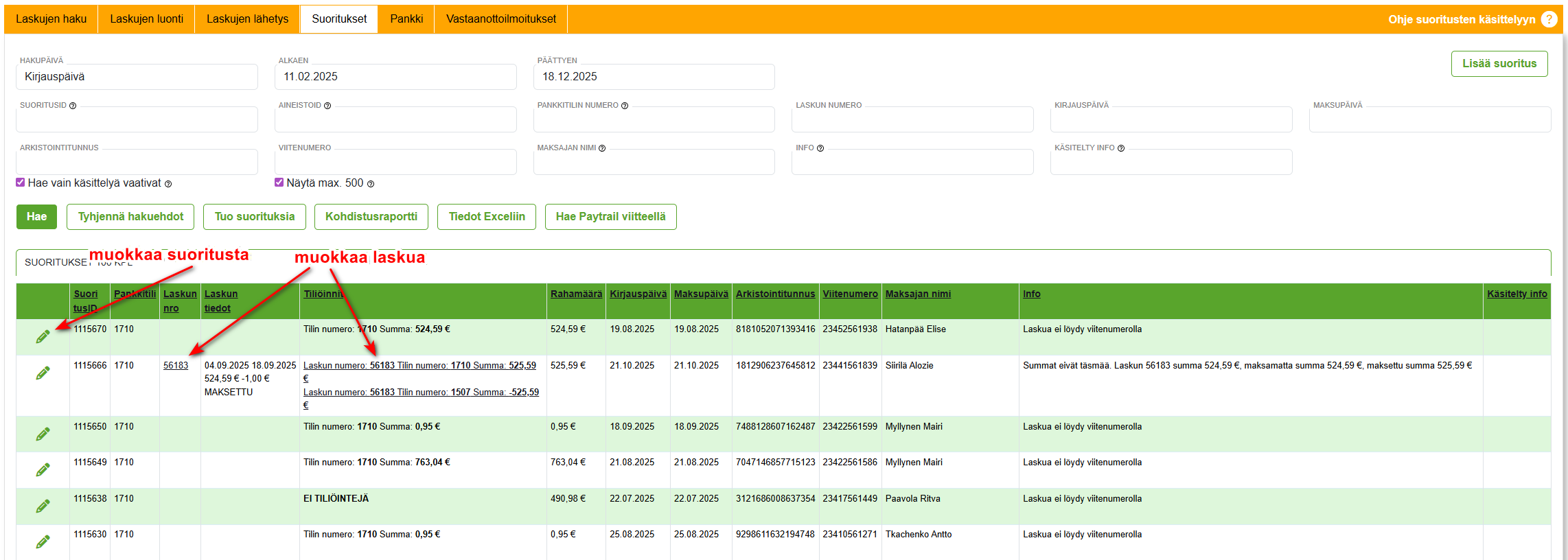
Task: Click info icon beside SuoritusID label
Action: click(73, 106)
